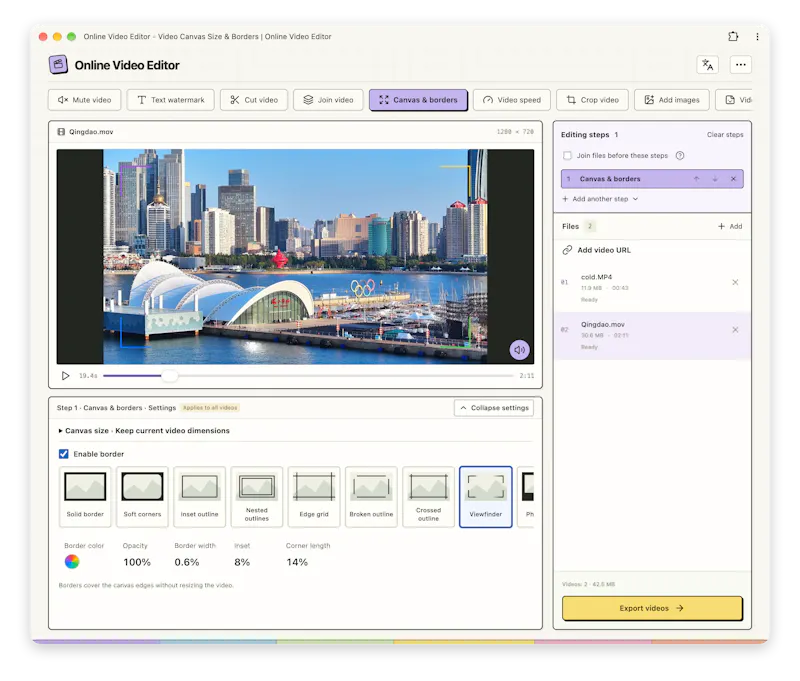Click the Applies to all videos badge

pyautogui.click(x=210, y=408)
